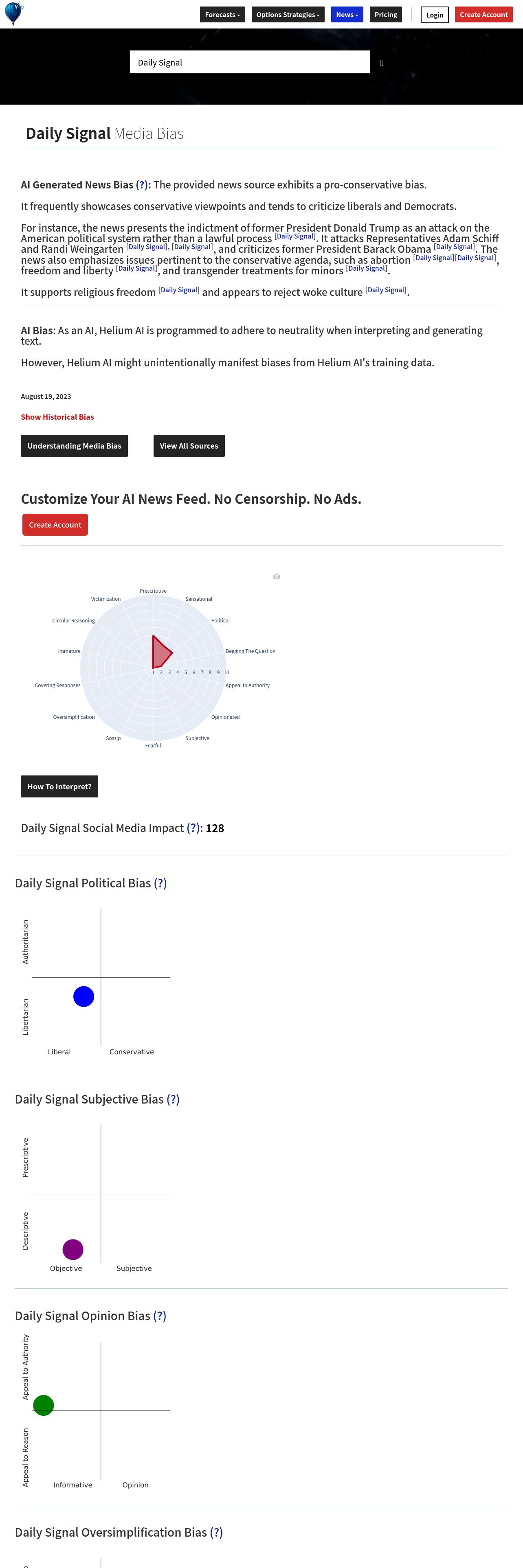Image resolution: width=523 pixels, height=1568 pixels.
Task: Open Understanding Media Bias
Action: (74, 446)
